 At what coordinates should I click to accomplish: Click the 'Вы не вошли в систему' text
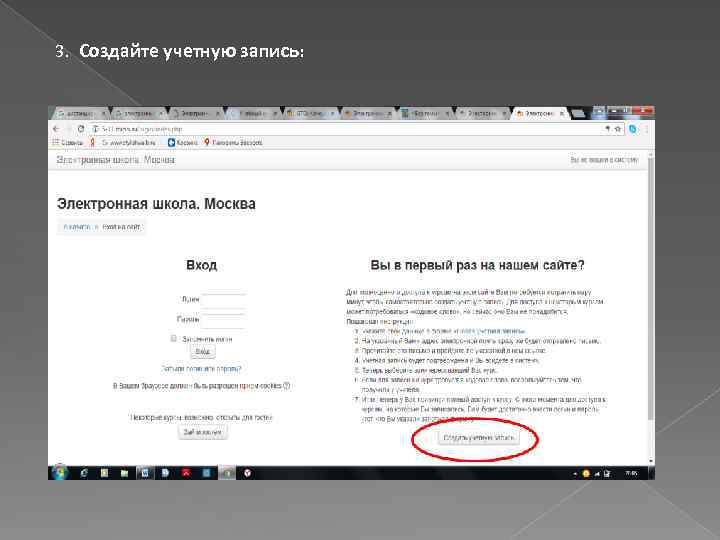point(604,160)
